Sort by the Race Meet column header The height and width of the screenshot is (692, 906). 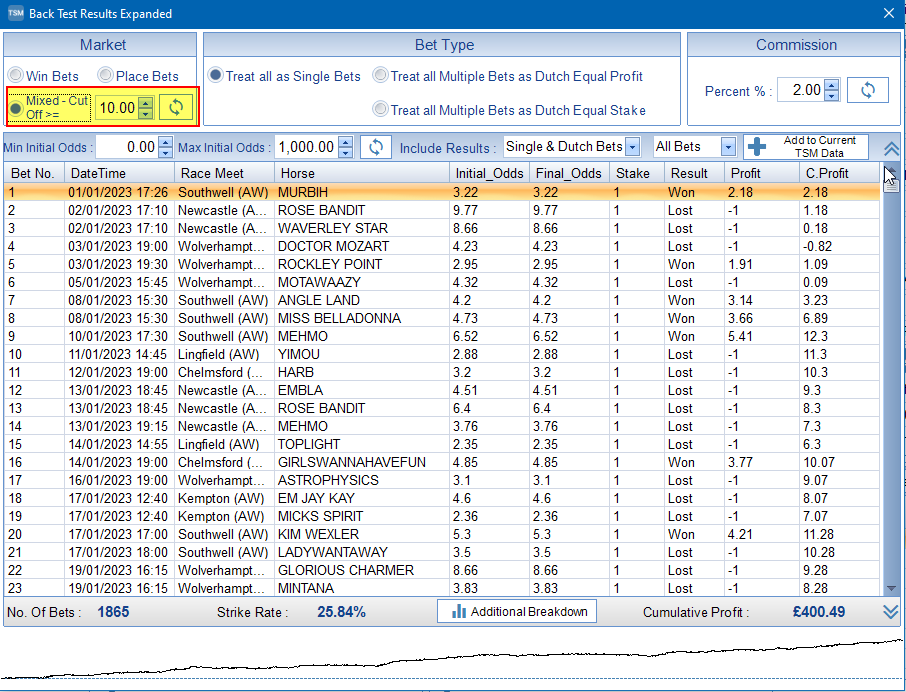point(211,173)
